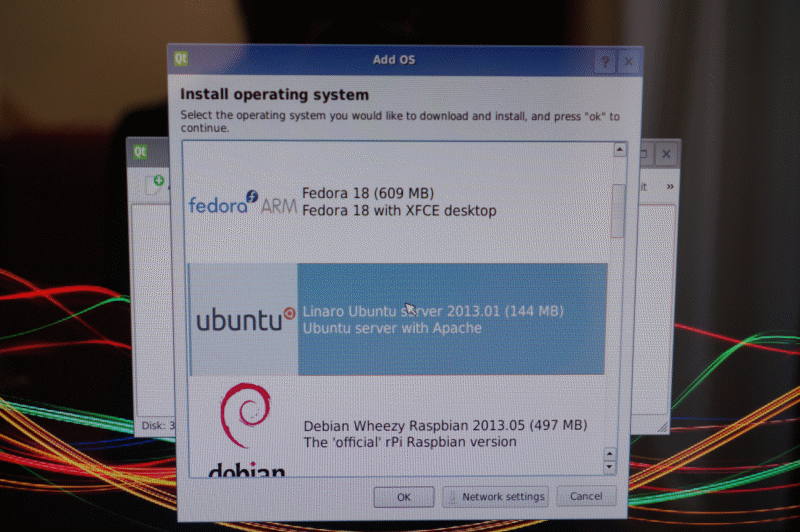
Task: Select Linaro Ubuntu server 2013.01 entry
Action: click(398, 319)
